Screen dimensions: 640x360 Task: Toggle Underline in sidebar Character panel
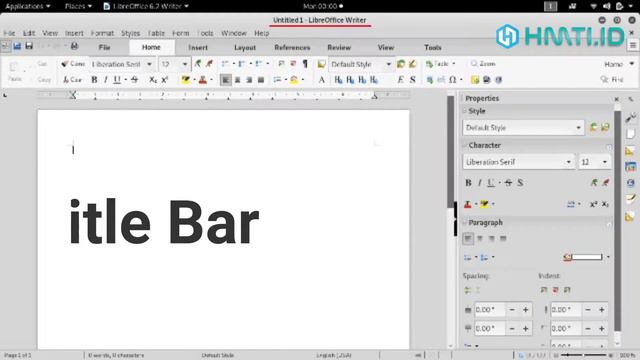(x=491, y=183)
